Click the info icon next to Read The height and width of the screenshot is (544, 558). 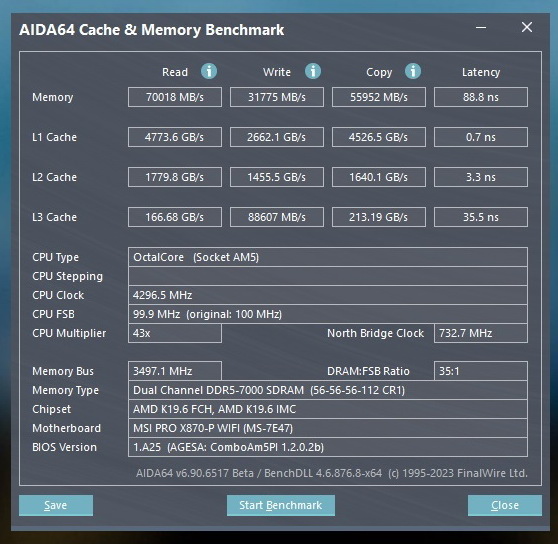click(x=209, y=71)
